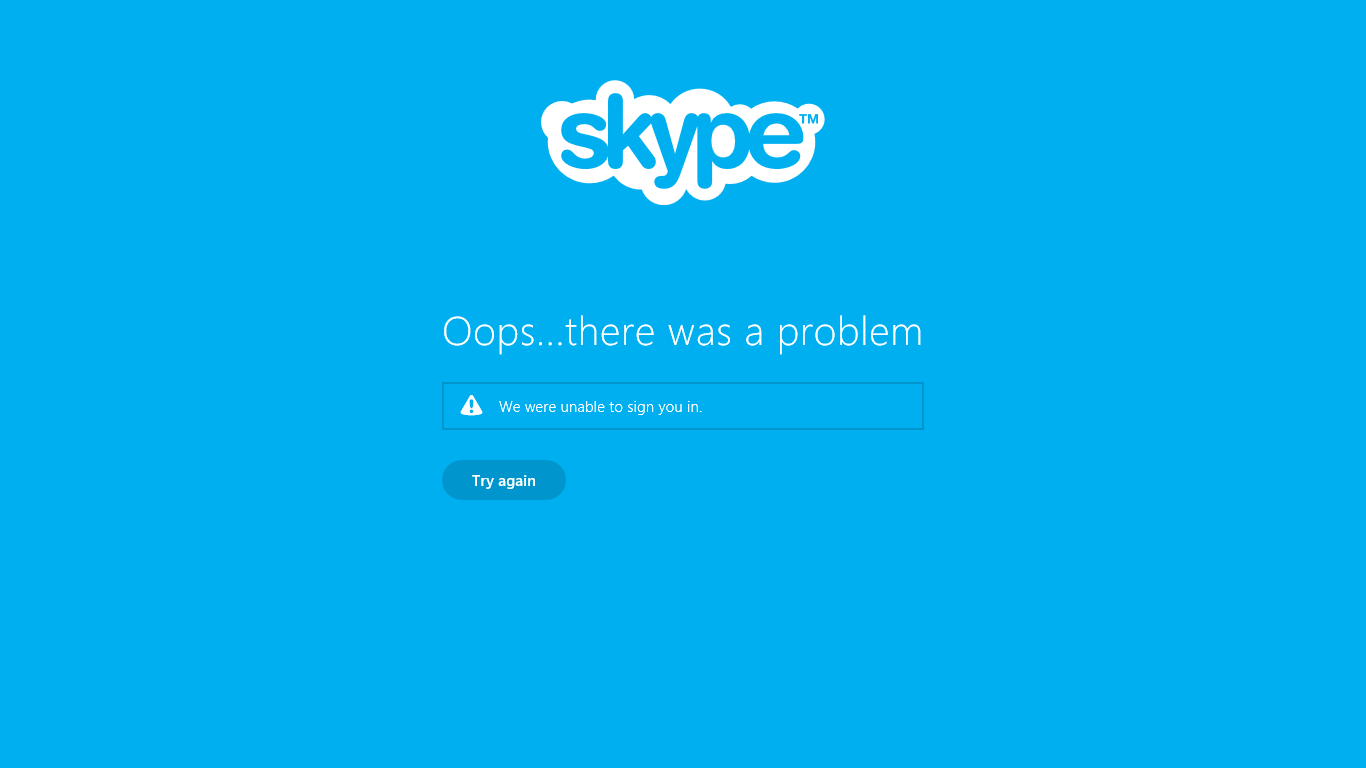Click the word 'was' in the heading
The height and width of the screenshot is (768, 1366).
[x=699, y=334]
